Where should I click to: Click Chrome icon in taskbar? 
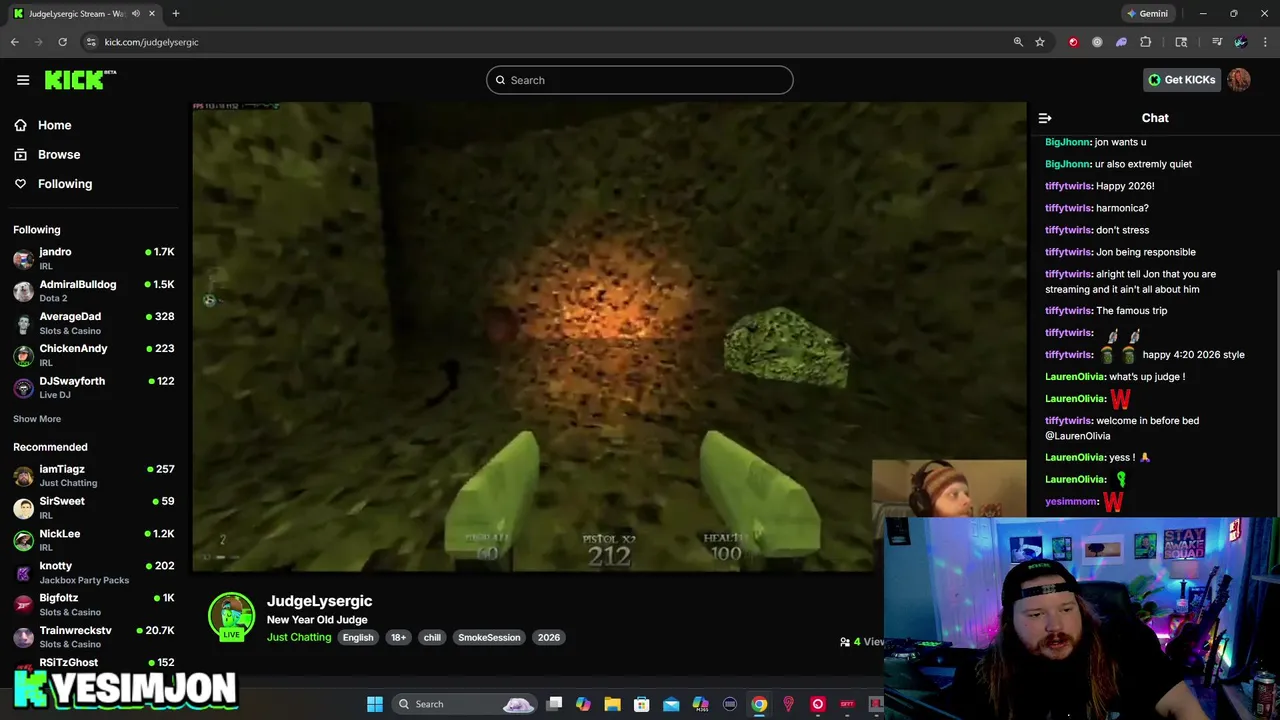(759, 704)
